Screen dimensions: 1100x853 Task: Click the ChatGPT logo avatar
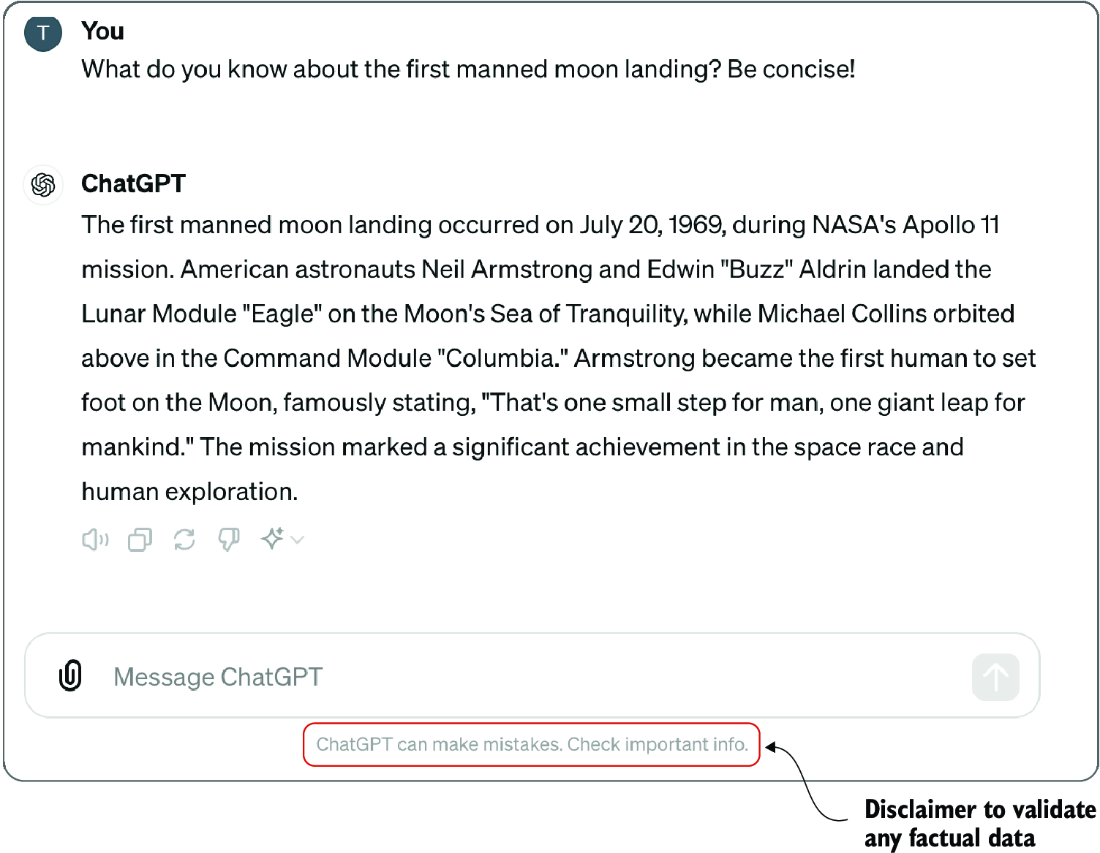(43, 185)
